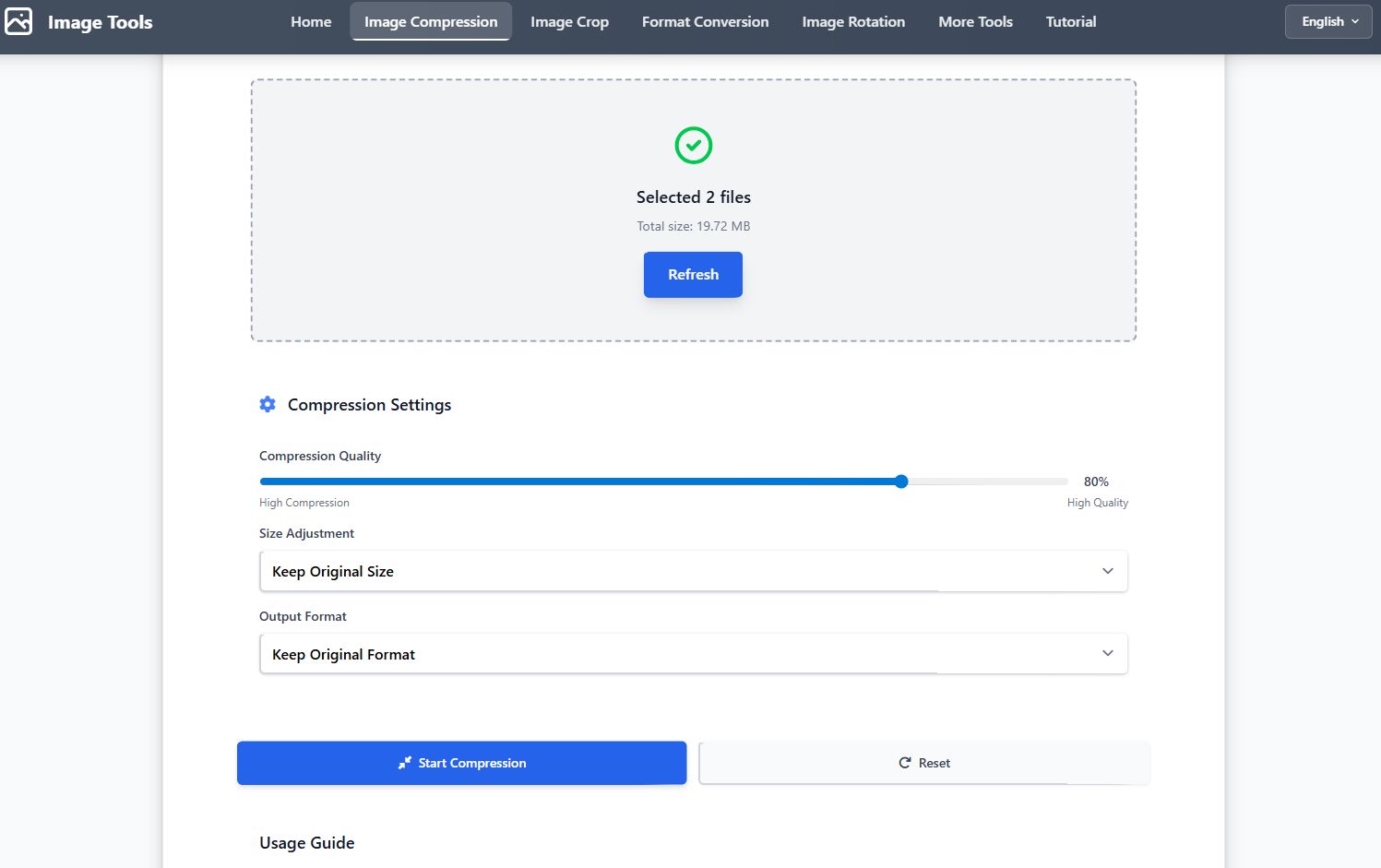Click the Compression Quality slider handle
The width and height of the screenshot is (1381, 868).
[x=901, y=482]
